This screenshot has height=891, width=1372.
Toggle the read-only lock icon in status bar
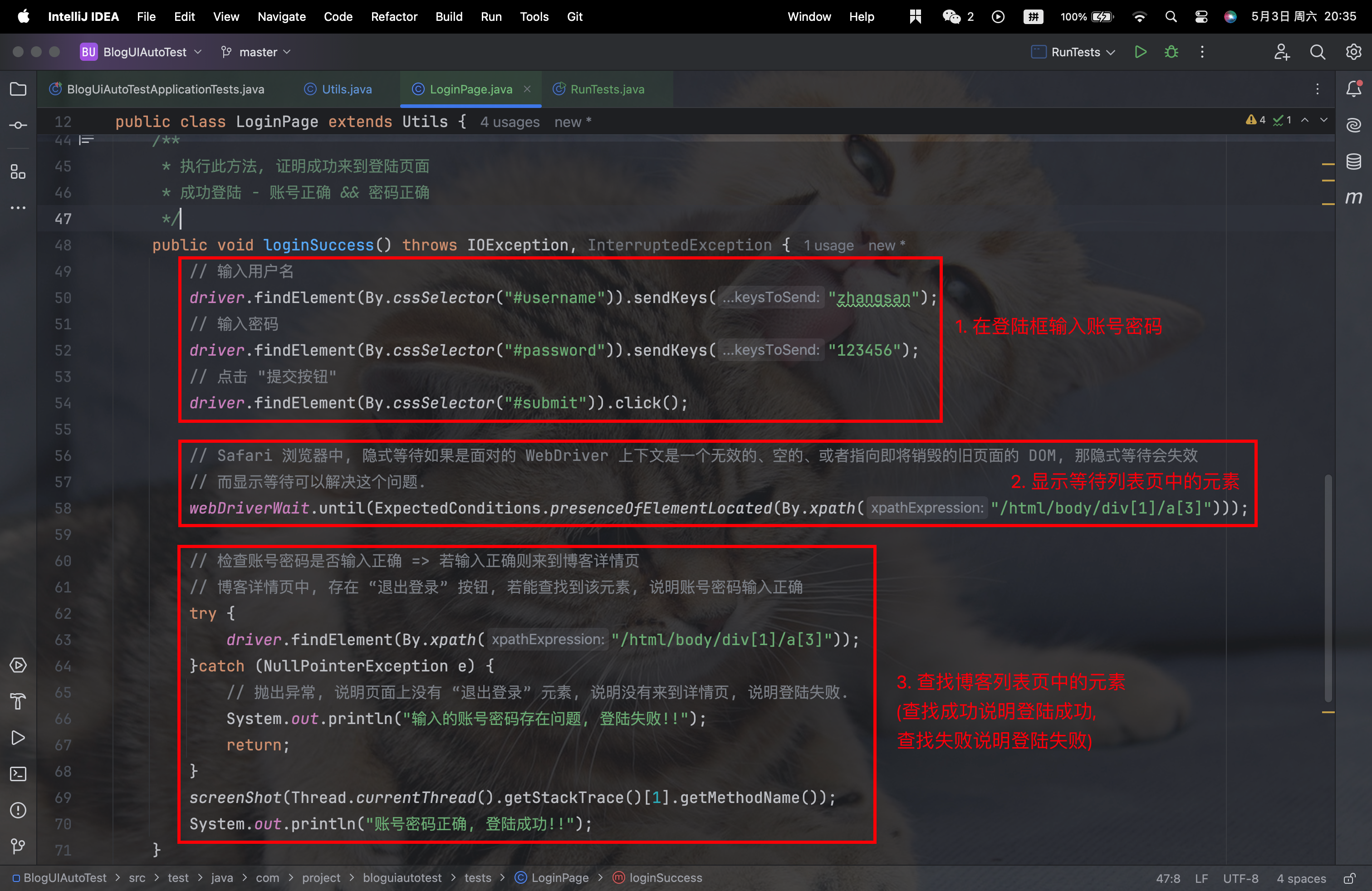[1349, 878]
